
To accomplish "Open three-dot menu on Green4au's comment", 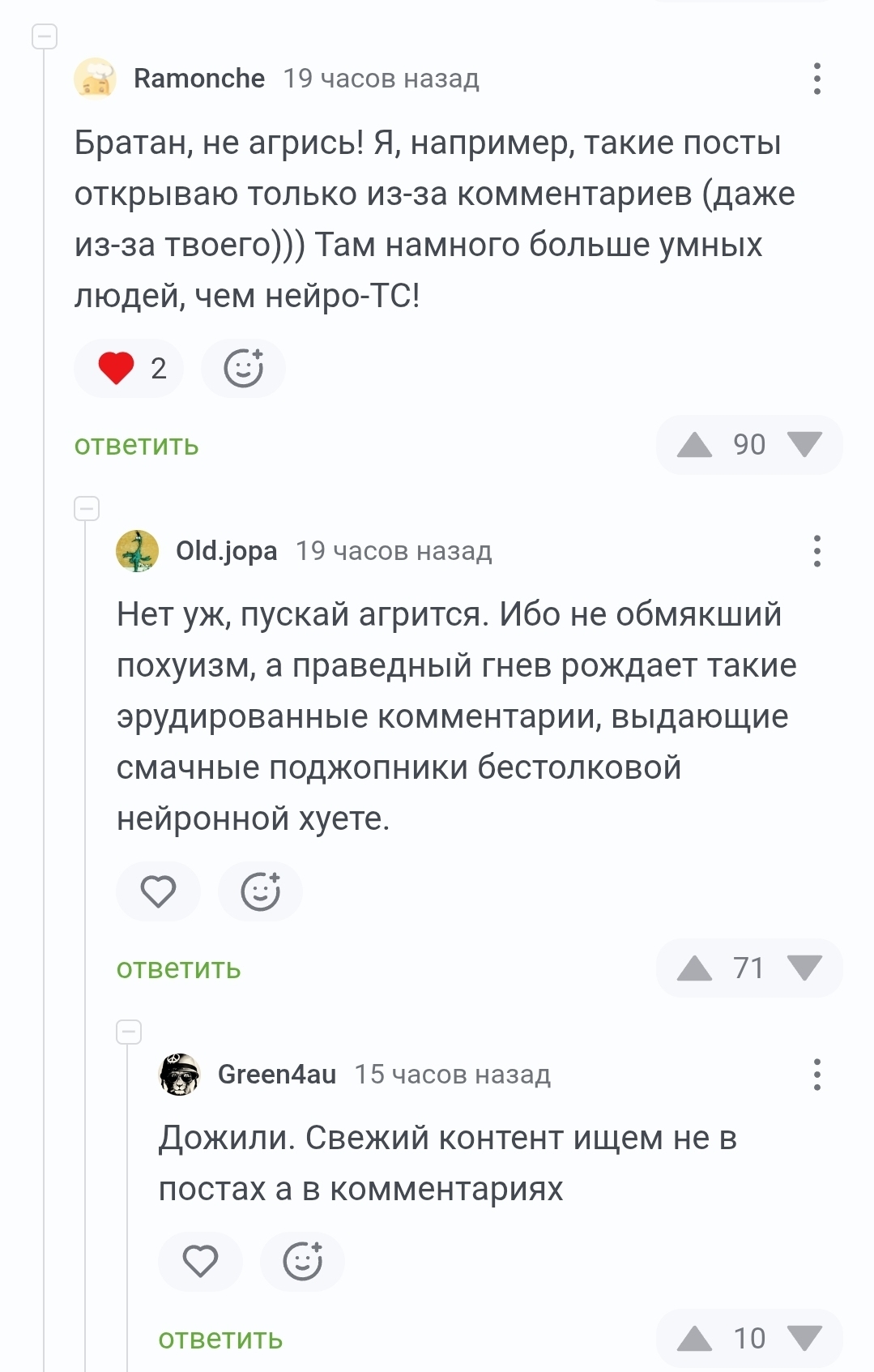I will pos(816,1075).
